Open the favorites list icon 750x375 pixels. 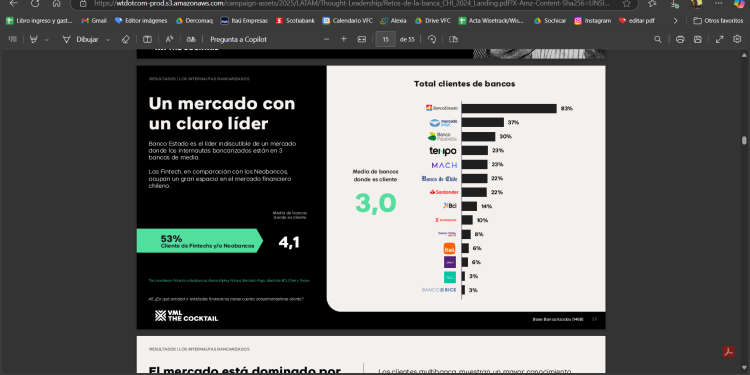(x=652, y=3)
